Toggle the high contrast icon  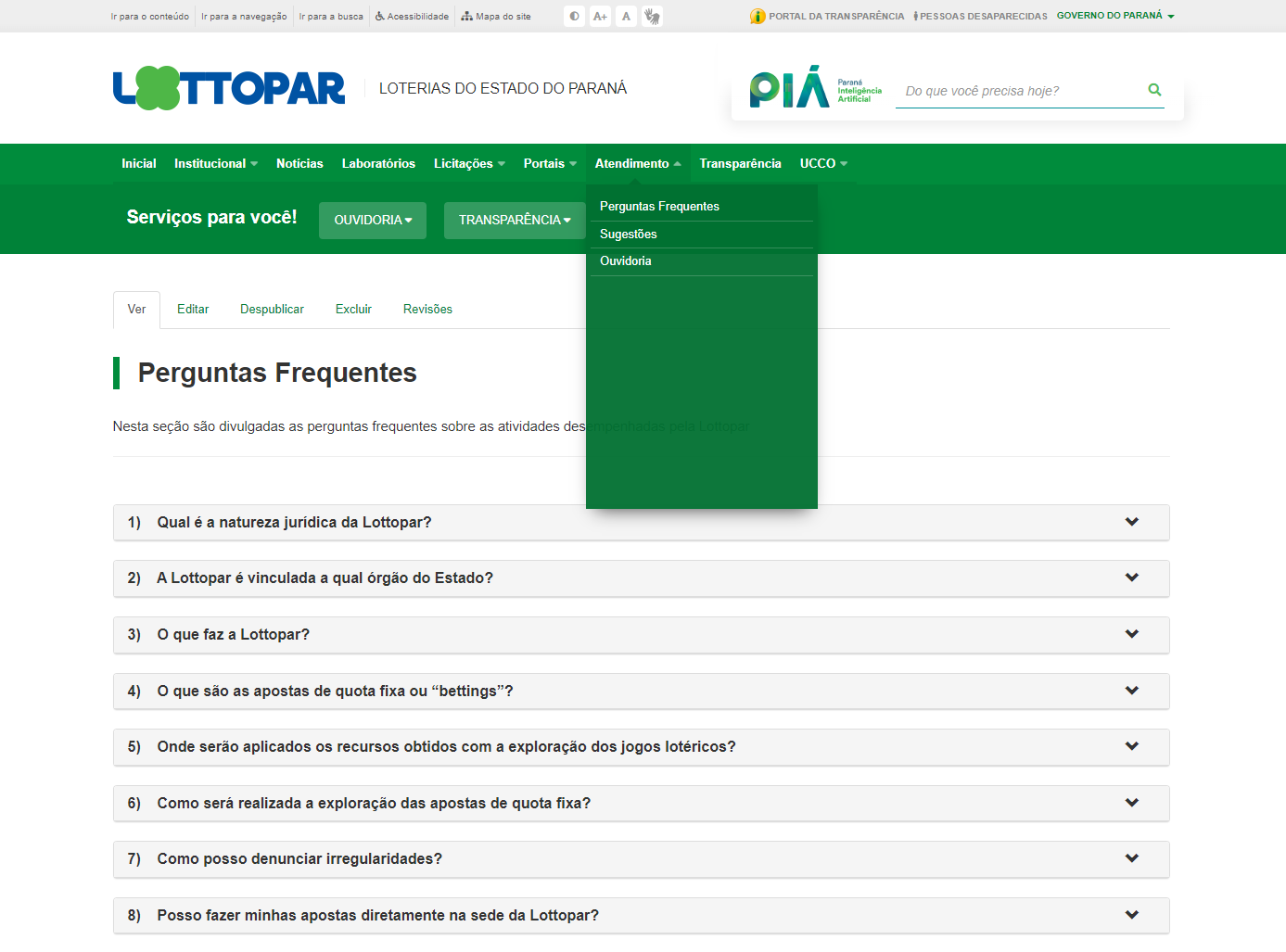click(575, 16)
